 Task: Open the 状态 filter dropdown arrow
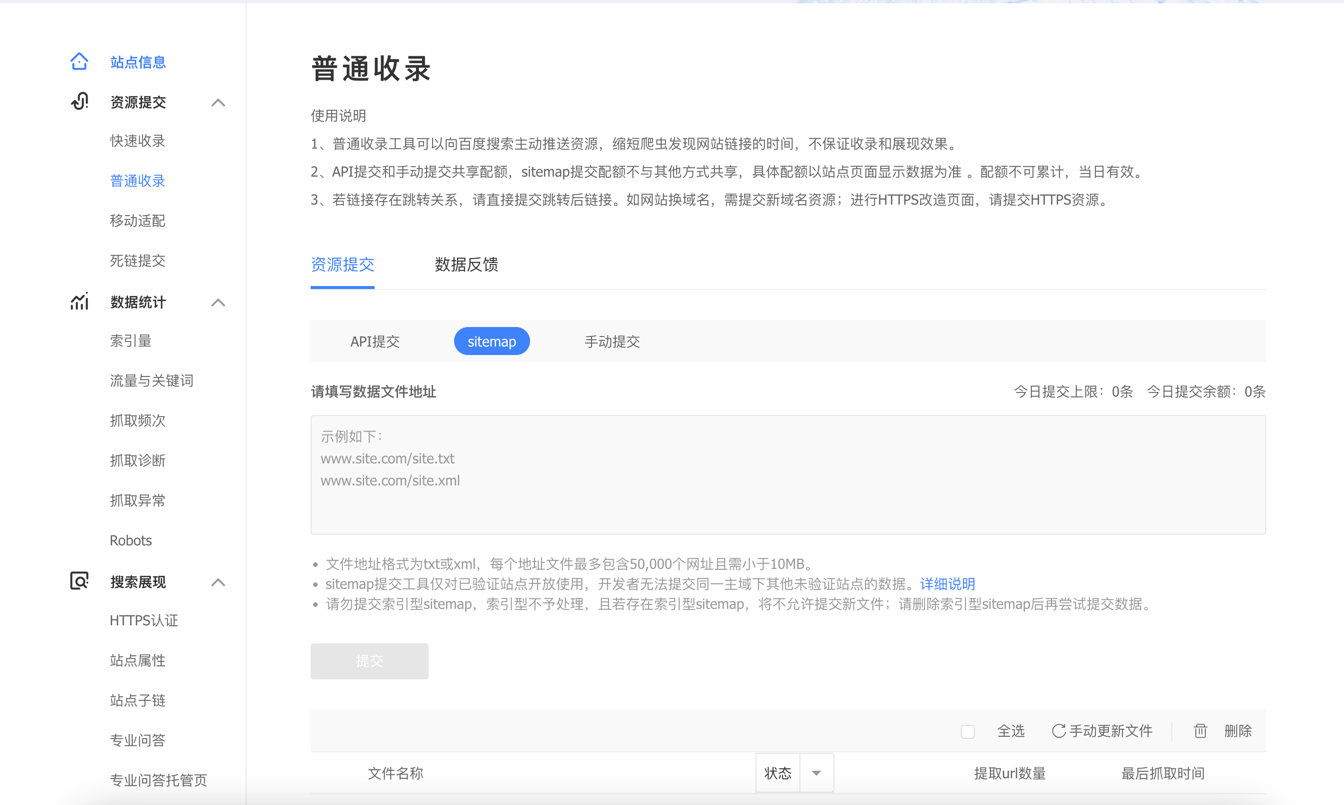point(816,773)
